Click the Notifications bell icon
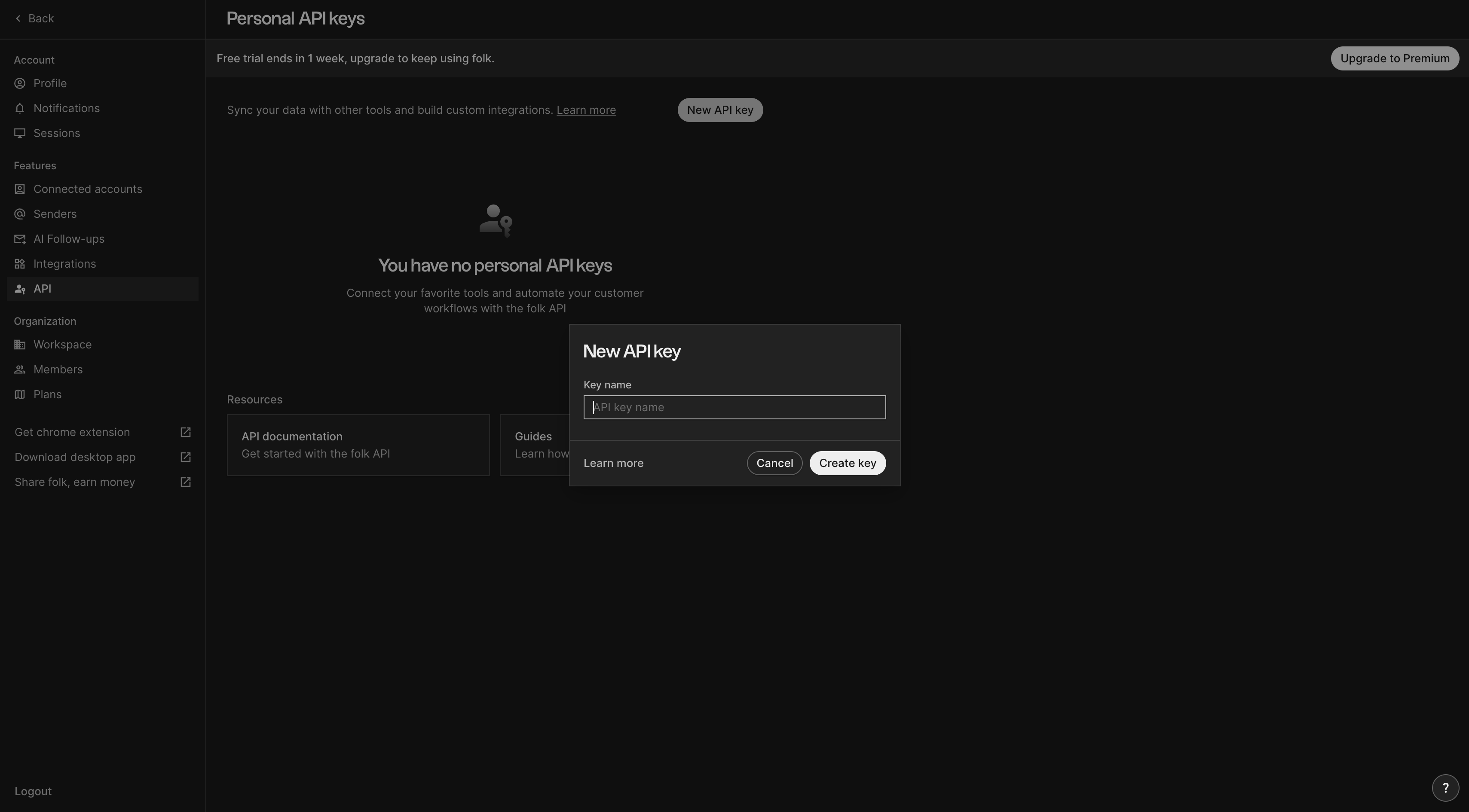 [x=20, y=108]
